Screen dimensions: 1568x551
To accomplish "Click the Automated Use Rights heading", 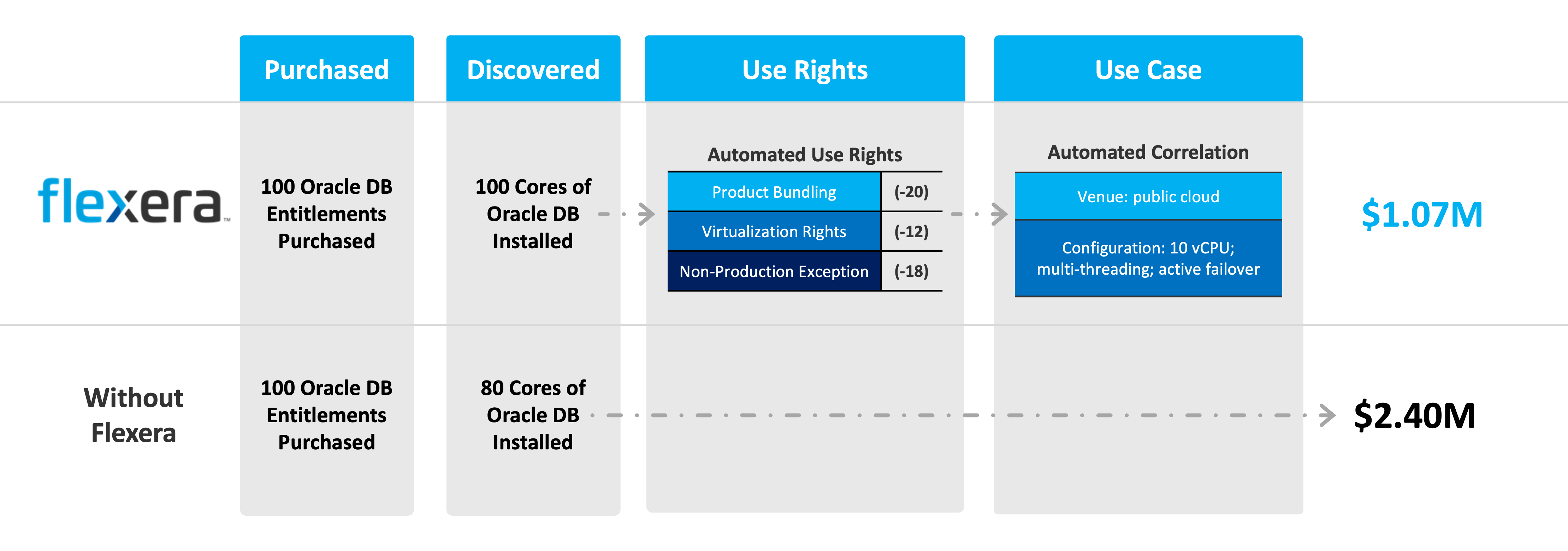I will click(805, 155).
